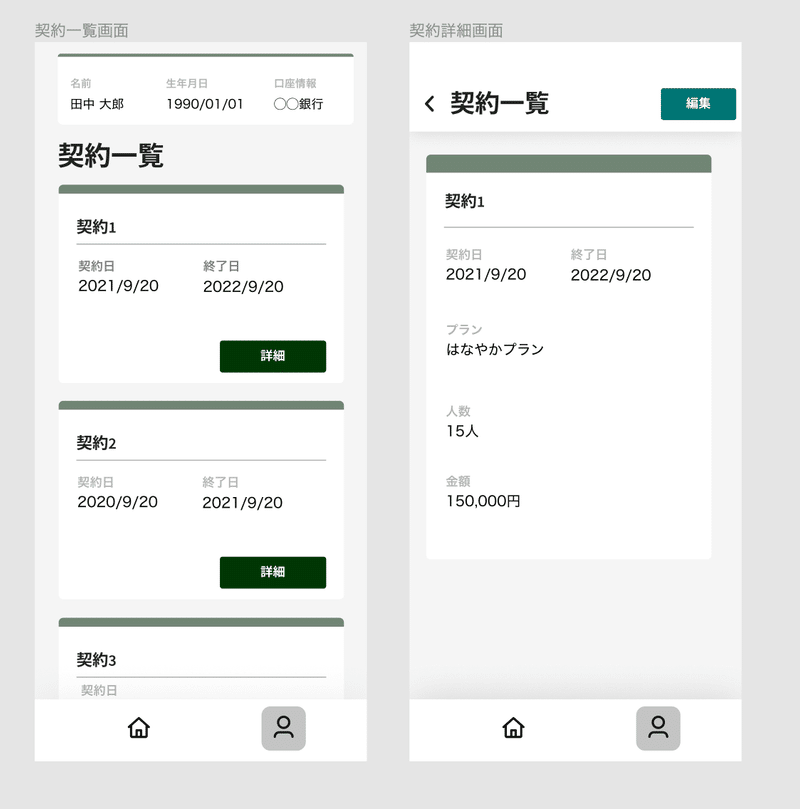This screenshot has height=809, width=800.
Task: Open 詳細 for 契約1
Action: (x=273, y=356)
